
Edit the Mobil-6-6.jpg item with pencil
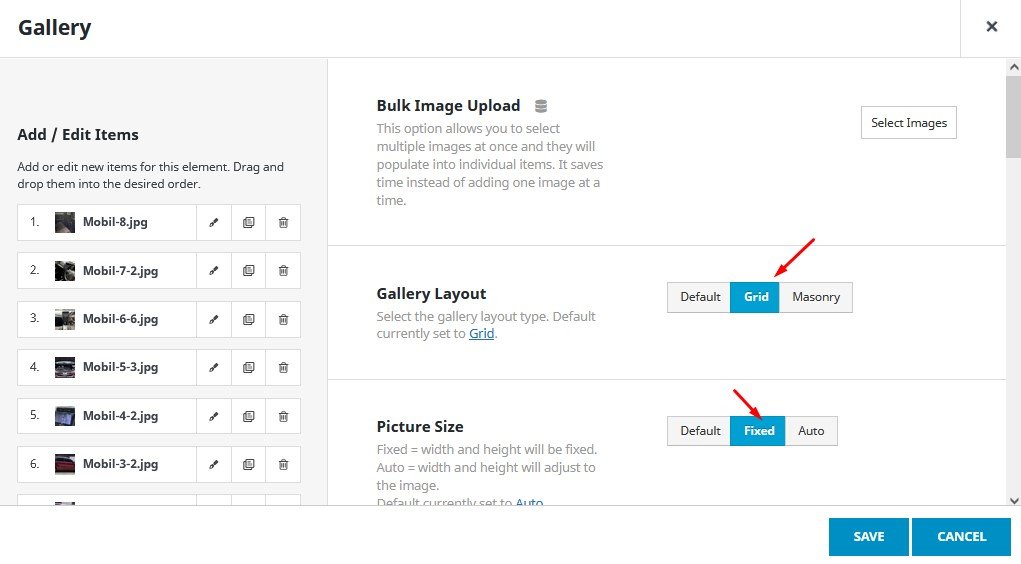point(213,319)
